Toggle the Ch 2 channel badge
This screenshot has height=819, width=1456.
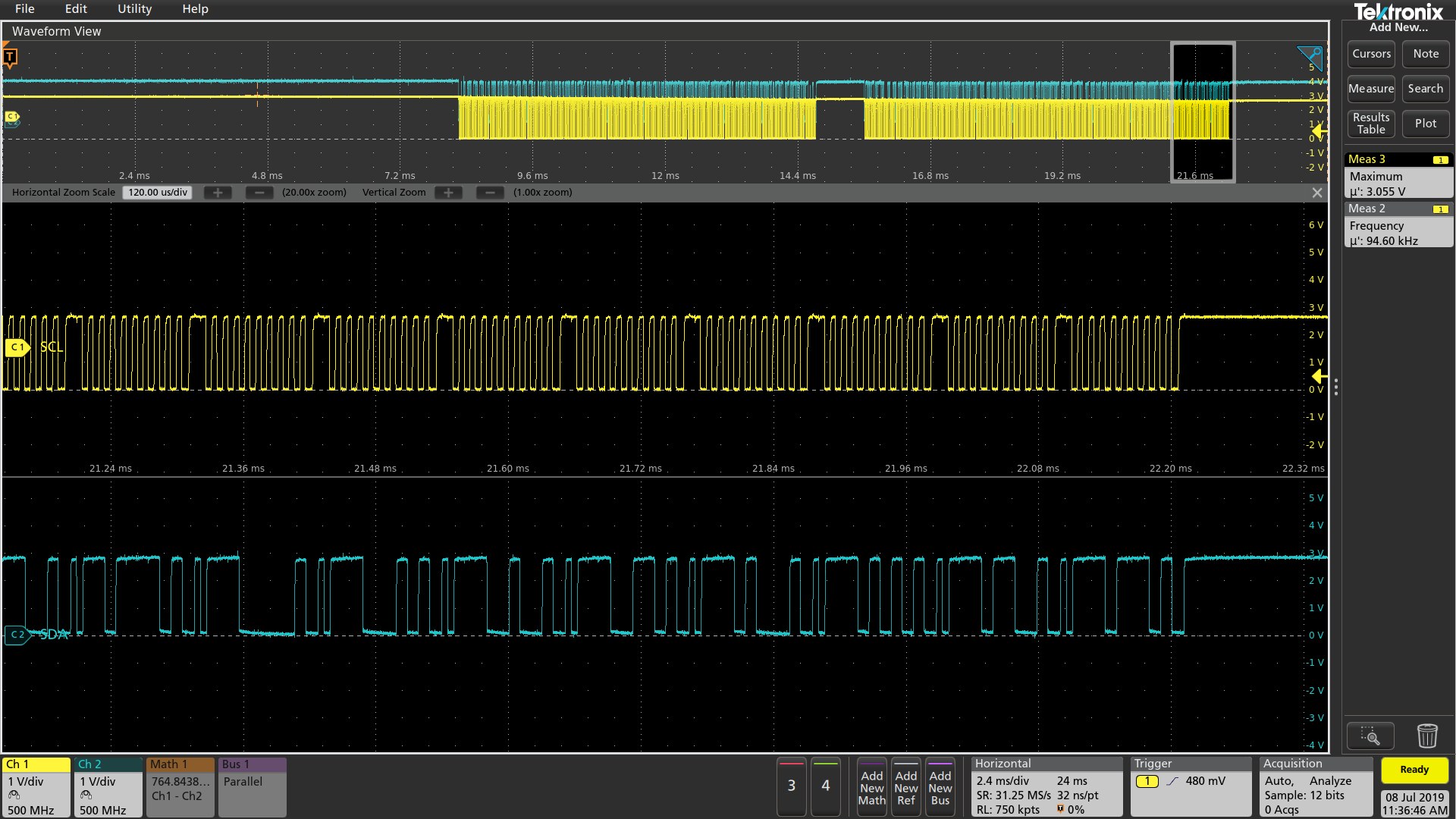click(108, 786)
